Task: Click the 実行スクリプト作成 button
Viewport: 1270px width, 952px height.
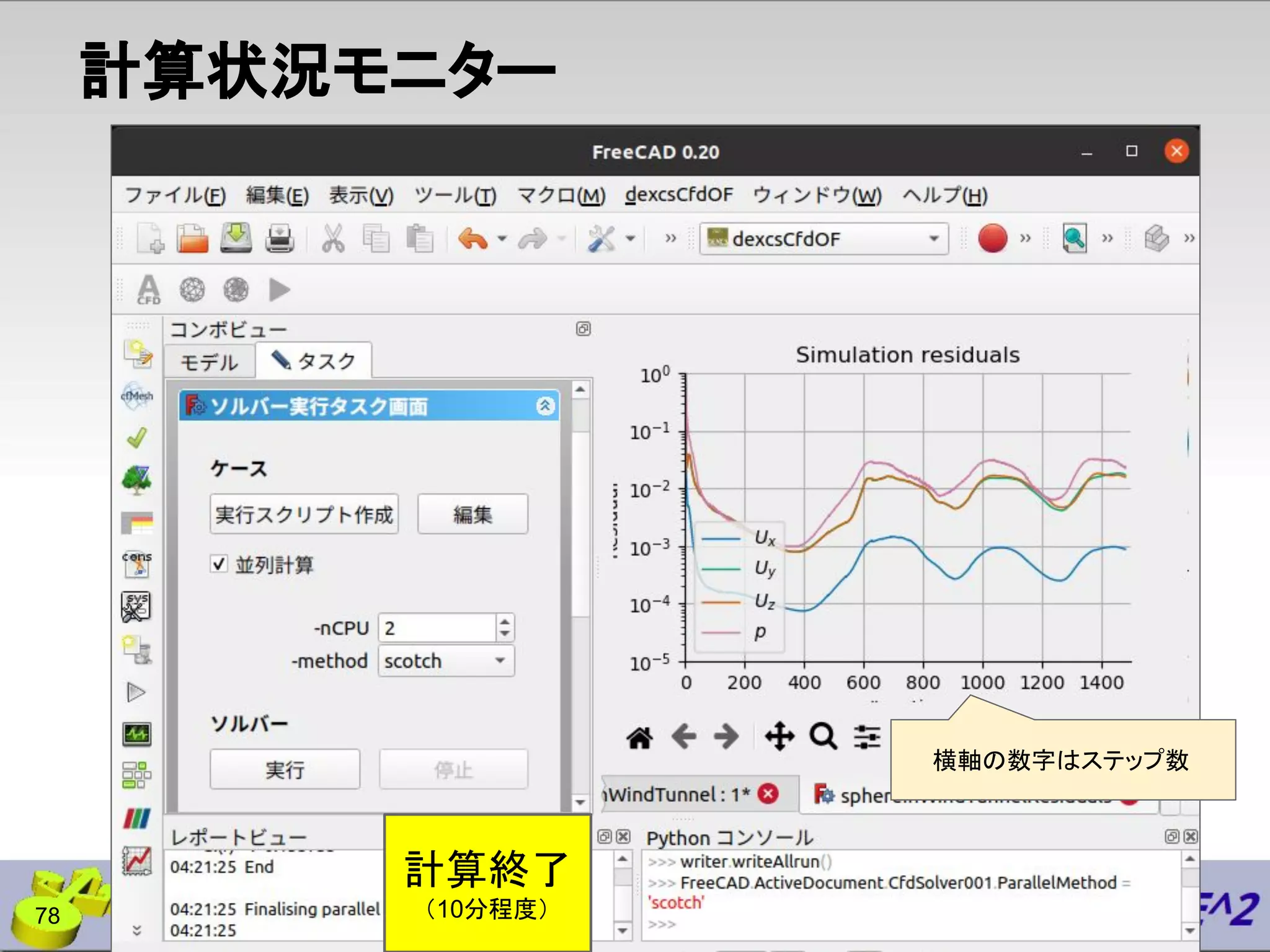Action: [304, 514]
